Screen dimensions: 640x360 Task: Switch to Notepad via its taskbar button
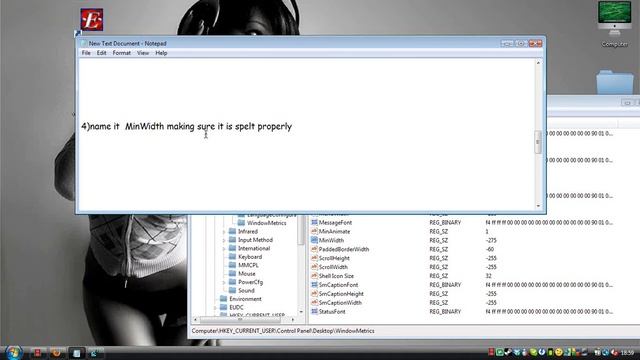(x=76, y=353)
